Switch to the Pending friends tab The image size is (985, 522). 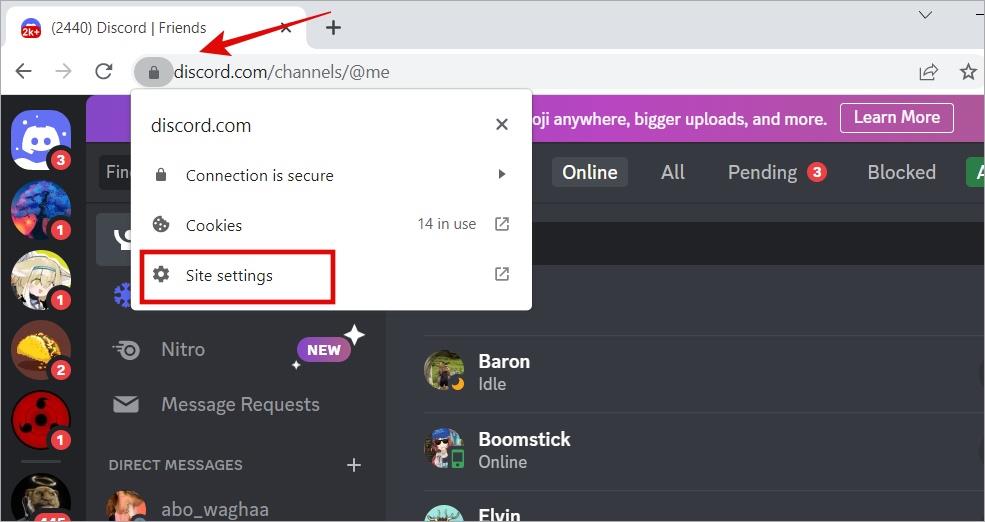[x=776, y=172]
